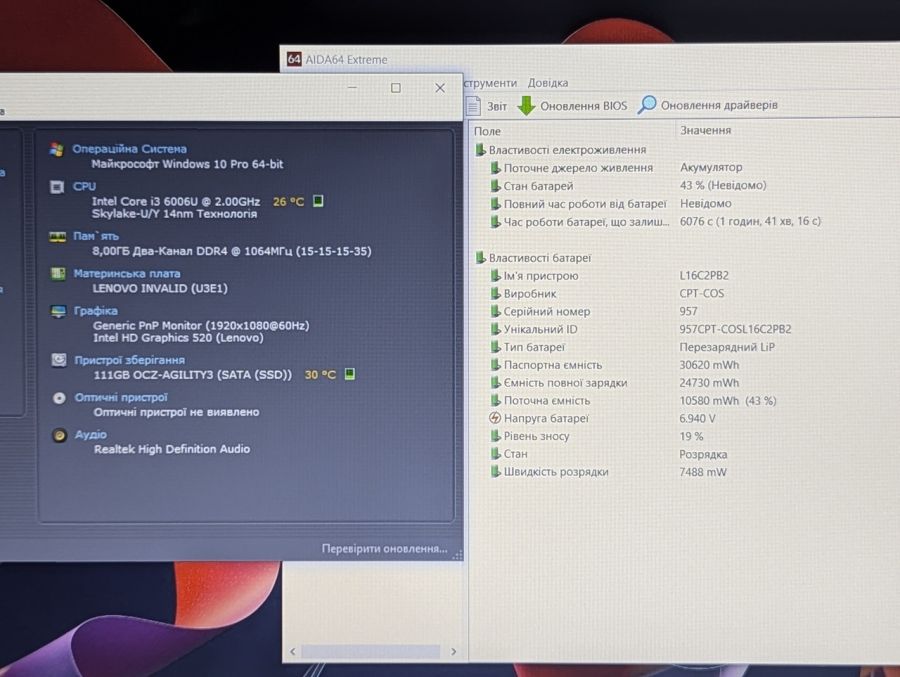
Task: Click the AIDA64 horizontal scrollbar thumb
Action: coord(371,651)
